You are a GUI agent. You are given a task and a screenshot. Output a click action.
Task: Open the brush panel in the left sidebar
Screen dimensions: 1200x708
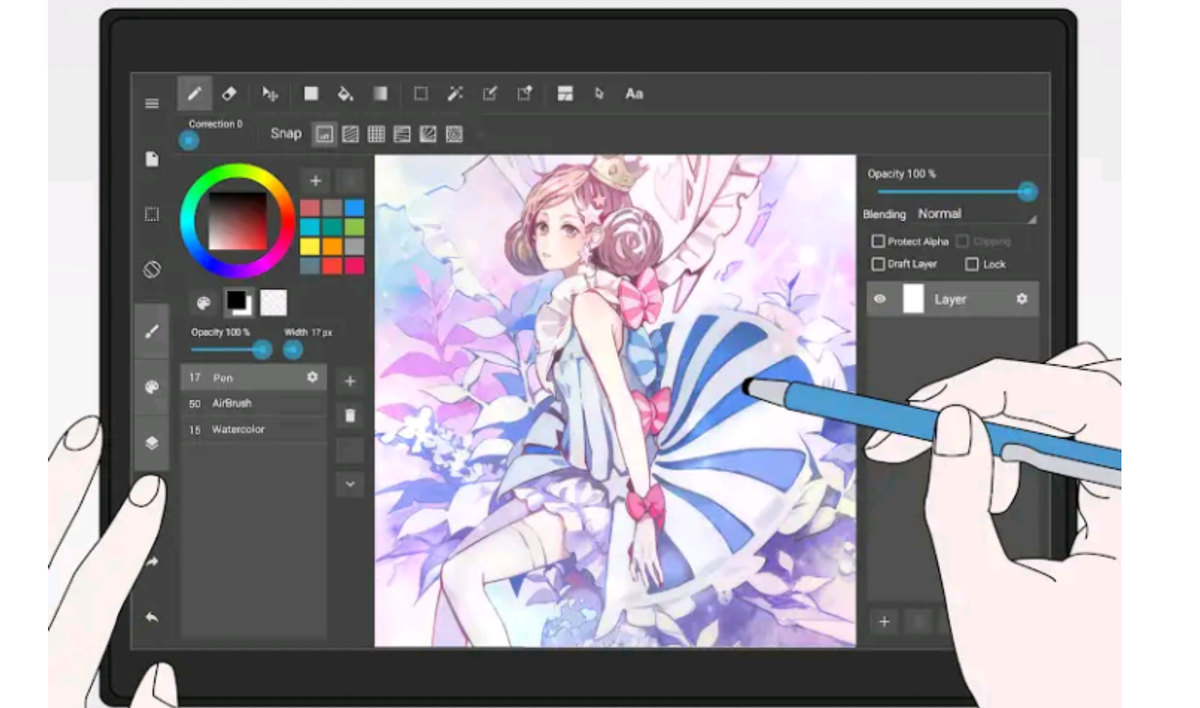(x=151, y=331)
